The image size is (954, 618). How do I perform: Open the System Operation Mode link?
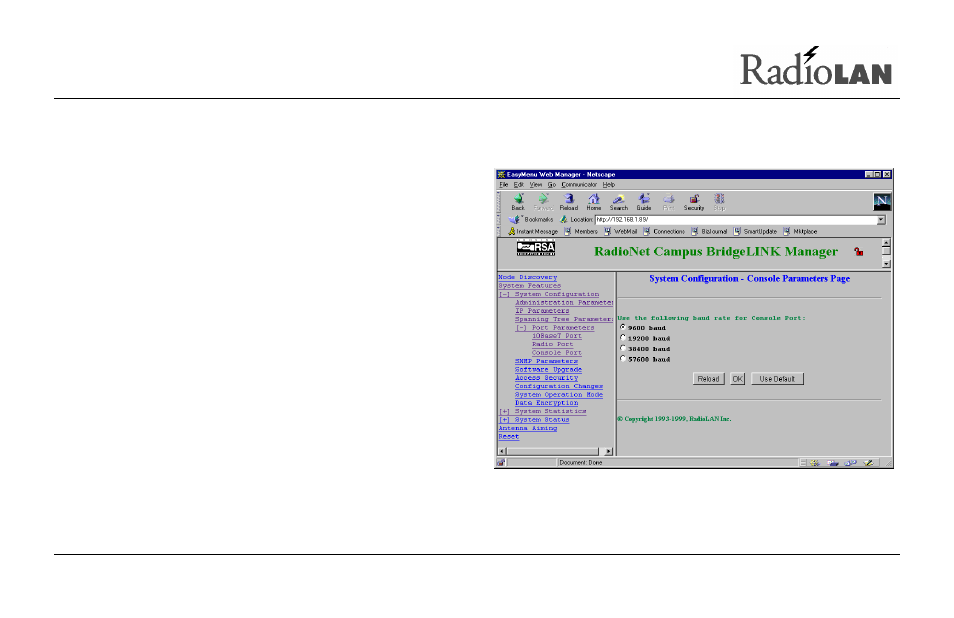click(x=559, y=395)
